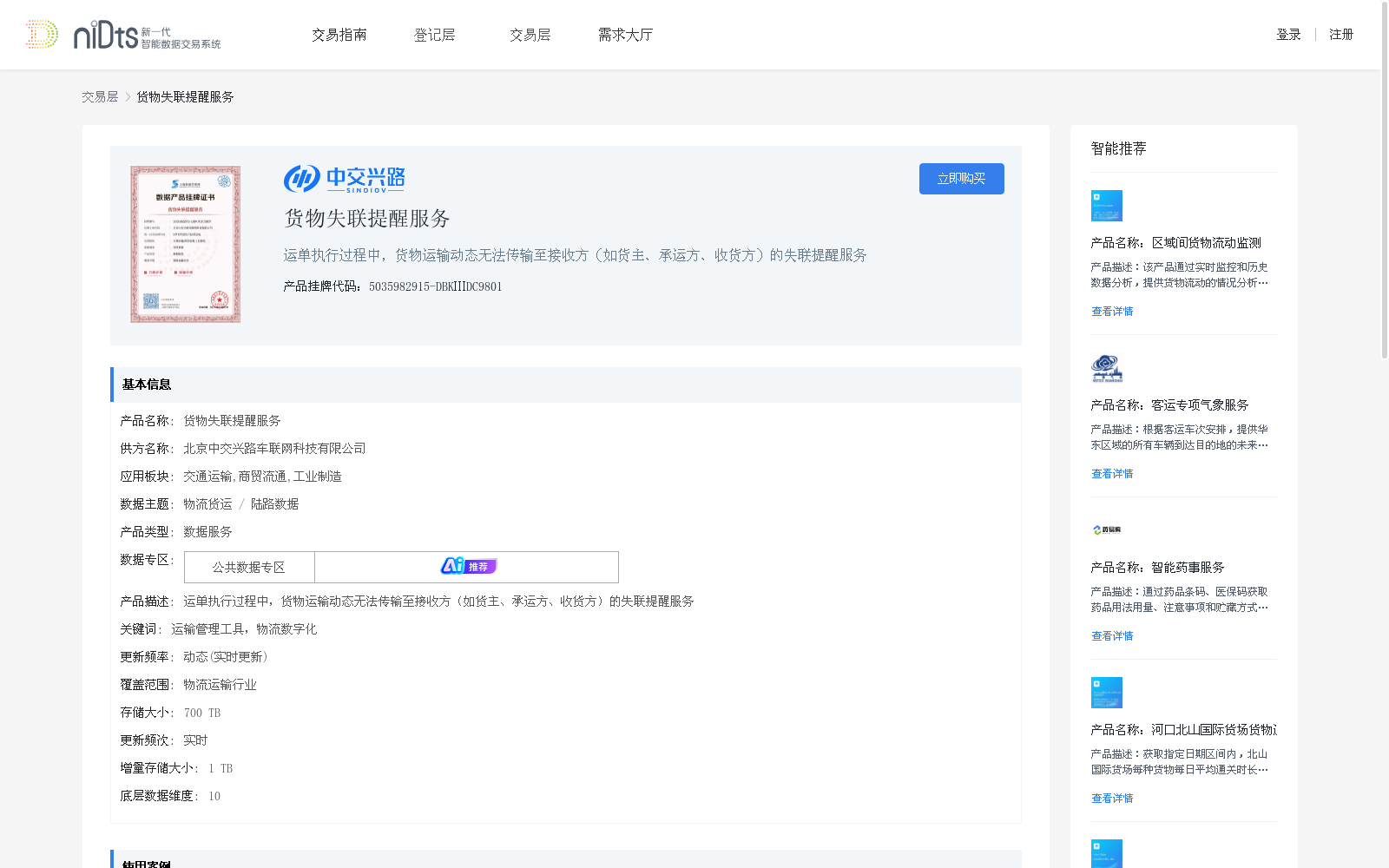Click supplier name 北京中交兴路车联网科技有限公司
Viewport: 1389px width, 868px height.
click(274, 449)
